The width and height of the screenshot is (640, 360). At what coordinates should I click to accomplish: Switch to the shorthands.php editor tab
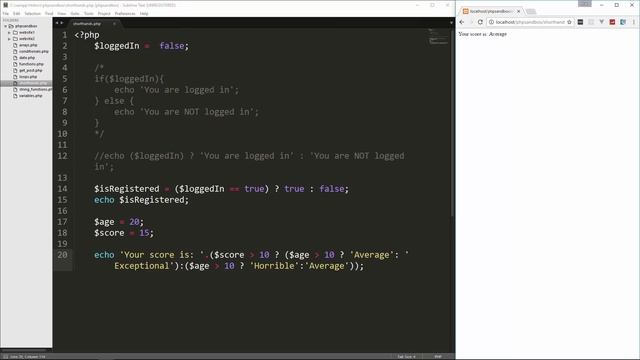point(87,24)
